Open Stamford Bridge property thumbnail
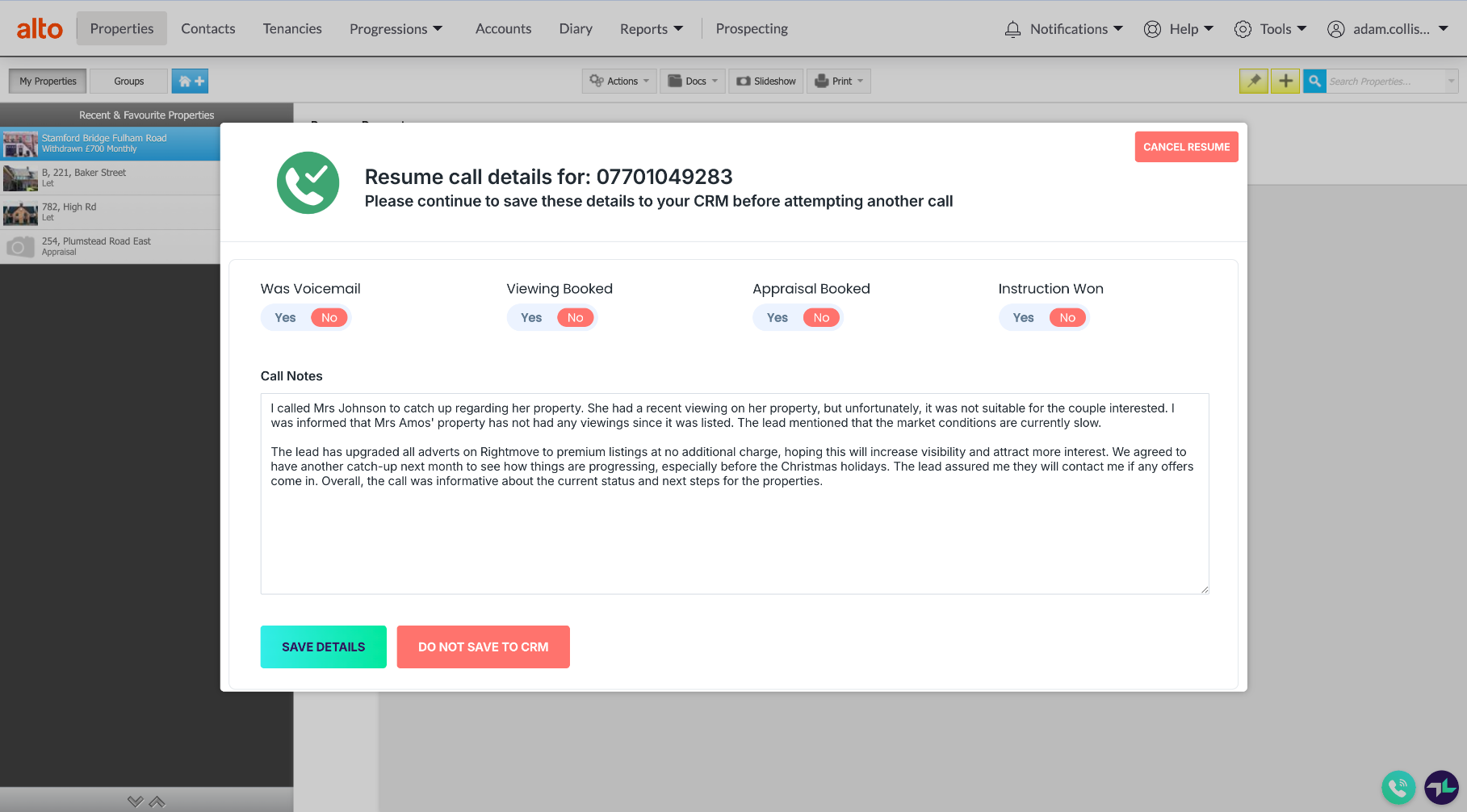Viewport: 1467px width, 812px height. 20,144
